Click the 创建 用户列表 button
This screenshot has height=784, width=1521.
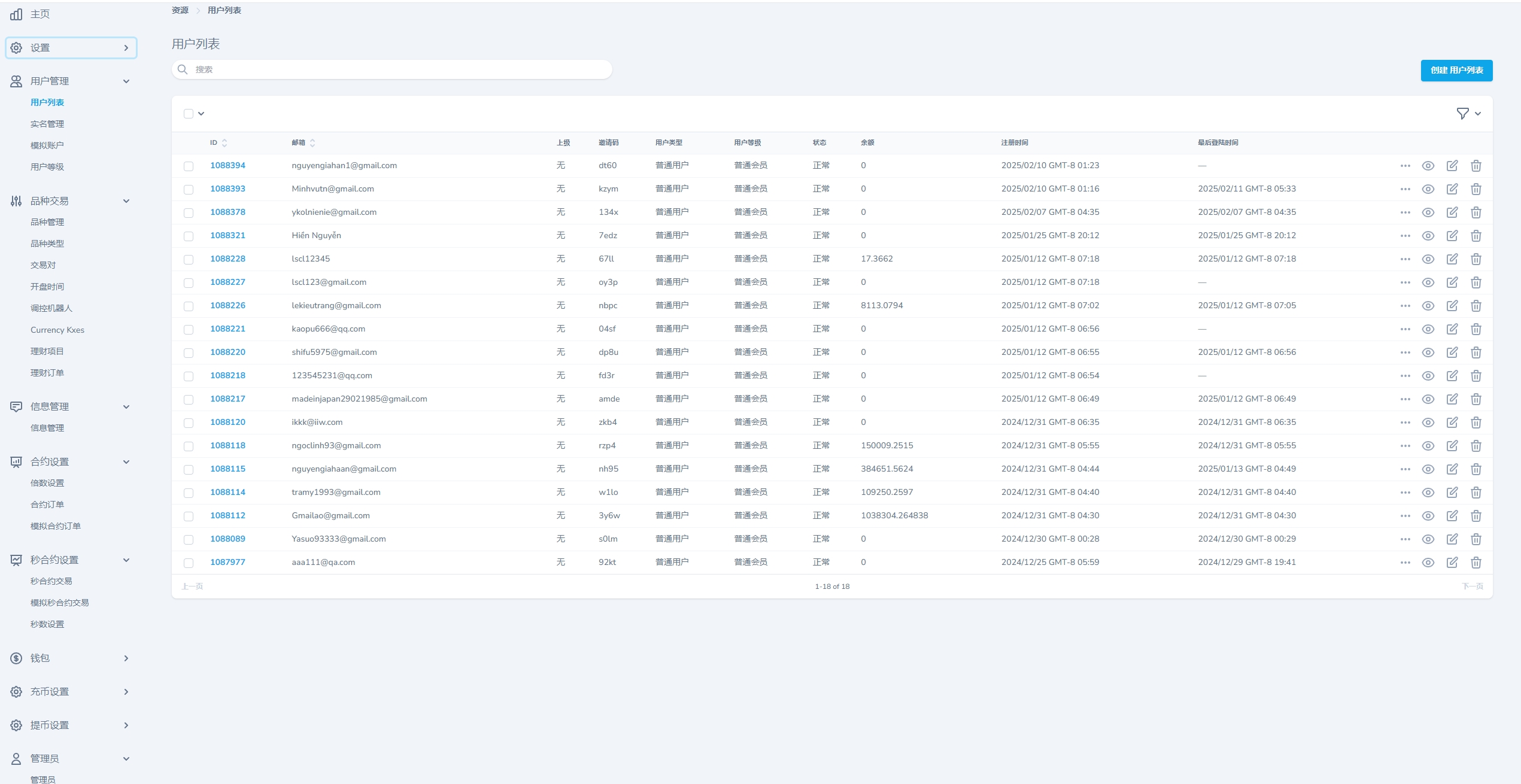1456,71
